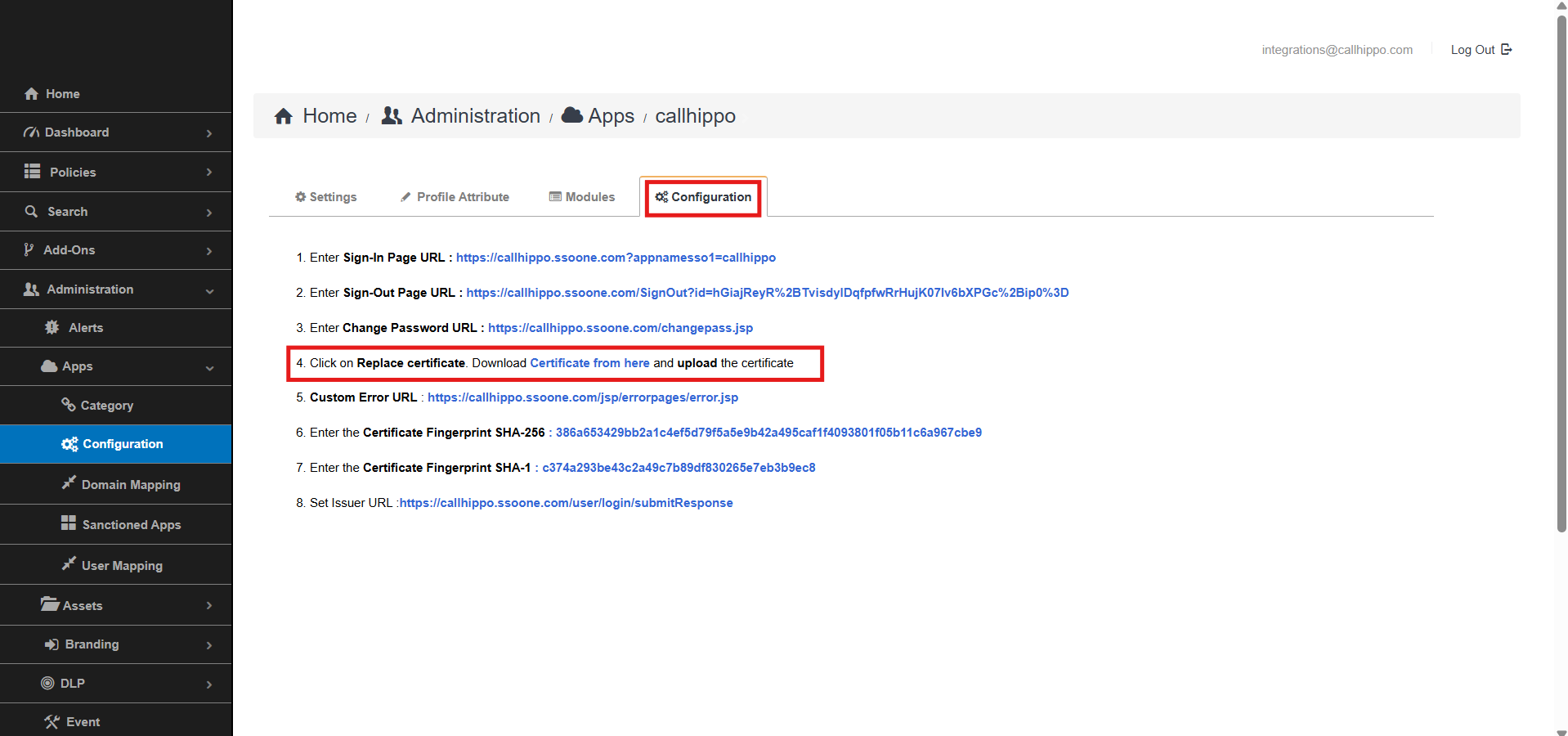Click the breadcrumb Administration users icon

point(392,116)
